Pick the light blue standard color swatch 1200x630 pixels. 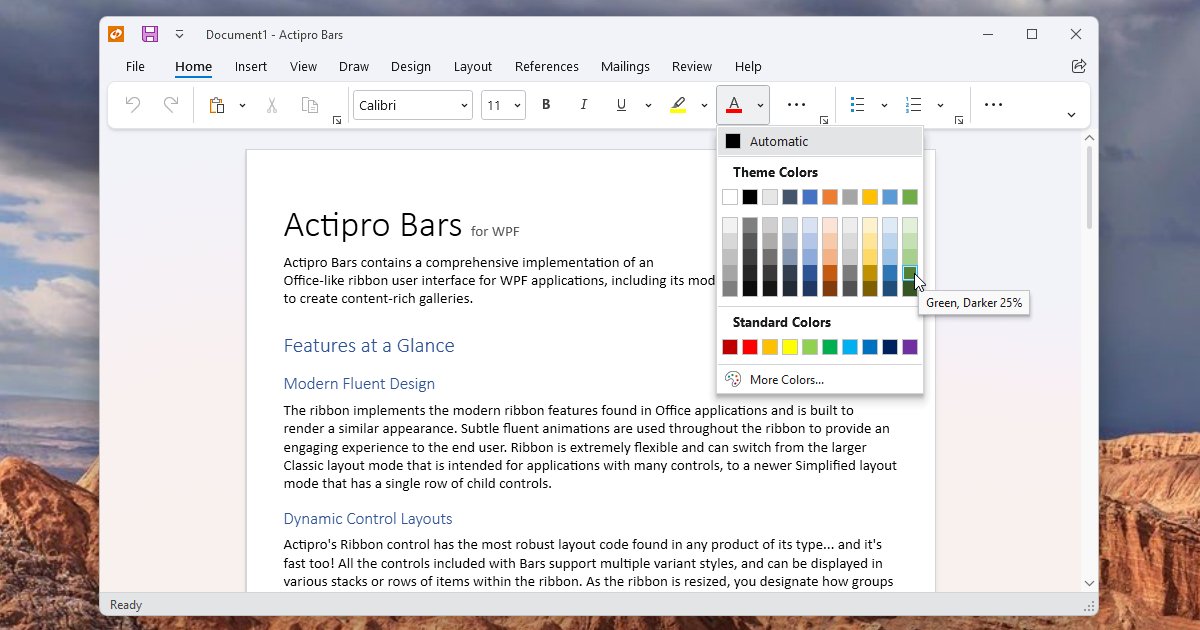[850, 347]
